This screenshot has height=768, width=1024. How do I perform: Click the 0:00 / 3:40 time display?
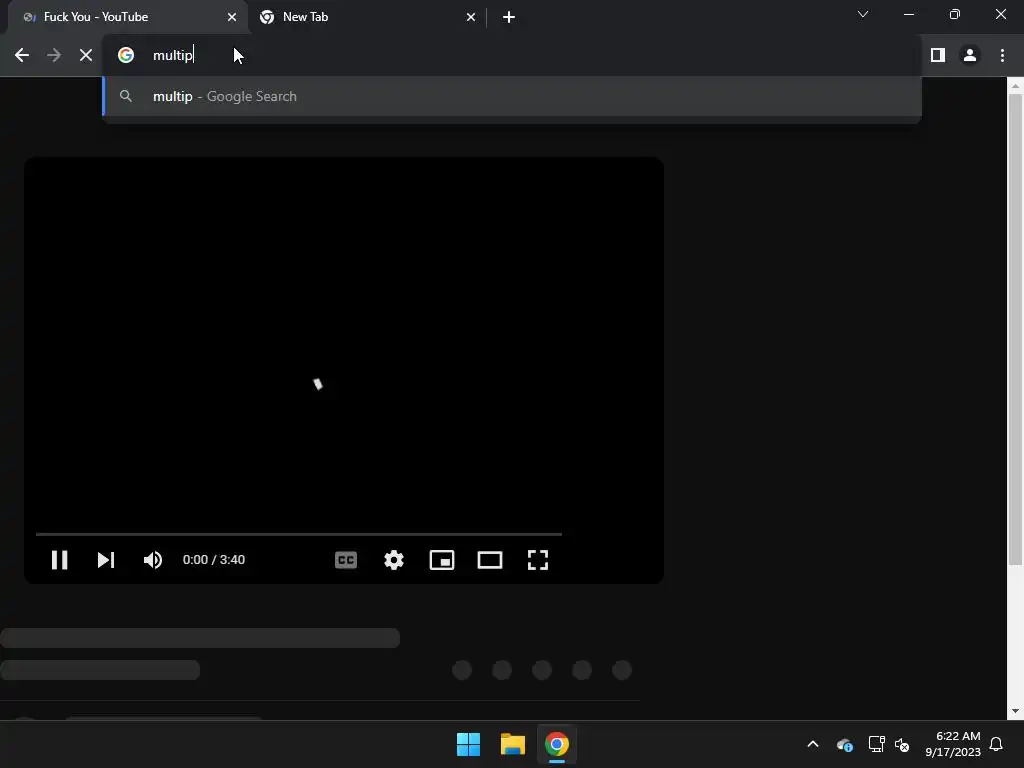coord(214,560)
